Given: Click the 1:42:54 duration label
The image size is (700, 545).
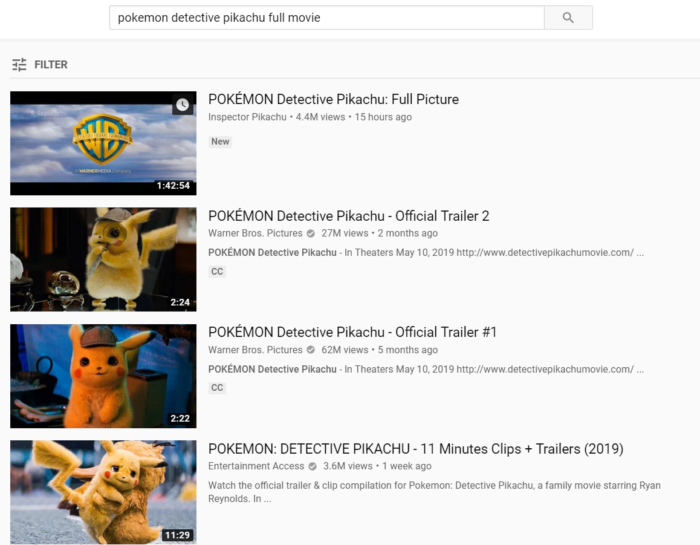Looking at the screenshot, I should point(173,186).
